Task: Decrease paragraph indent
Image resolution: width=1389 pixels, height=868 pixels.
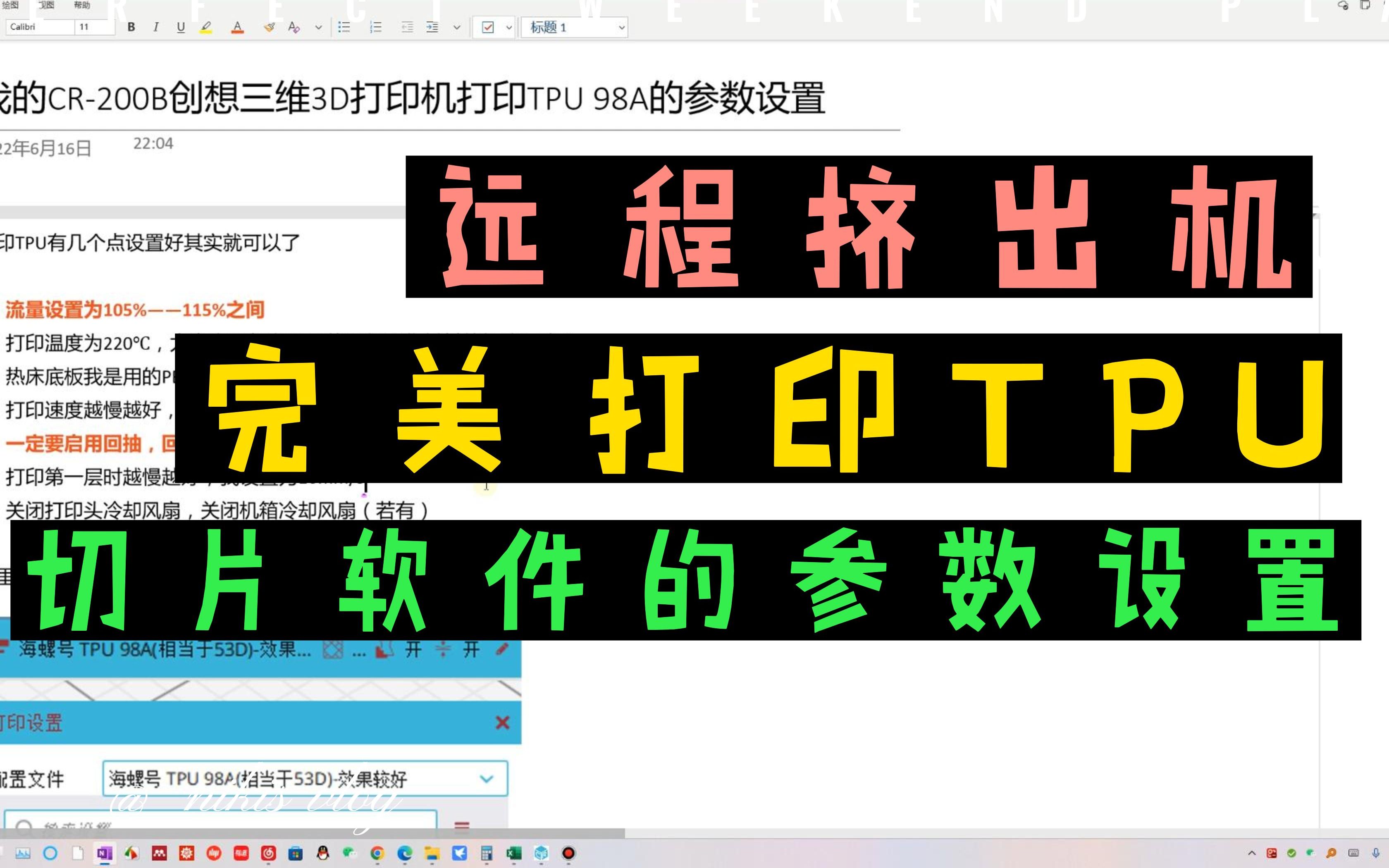Action: pos(407,27)
